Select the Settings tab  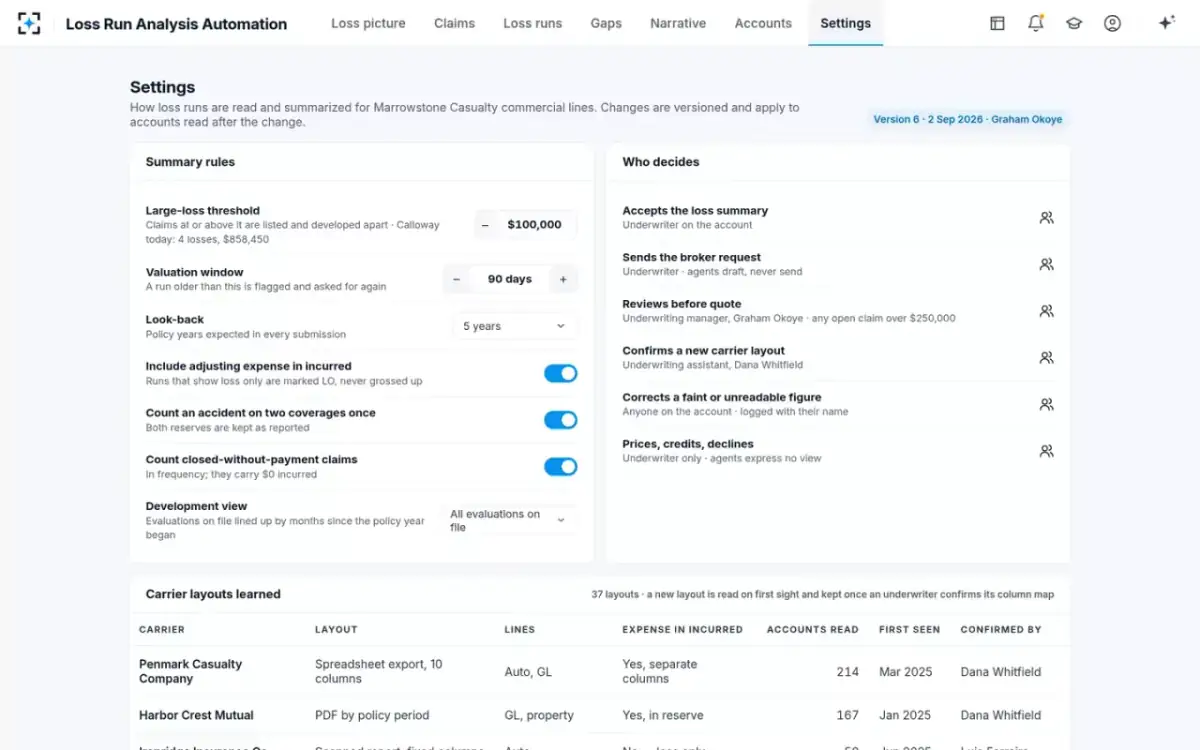[x=845, y=23]
